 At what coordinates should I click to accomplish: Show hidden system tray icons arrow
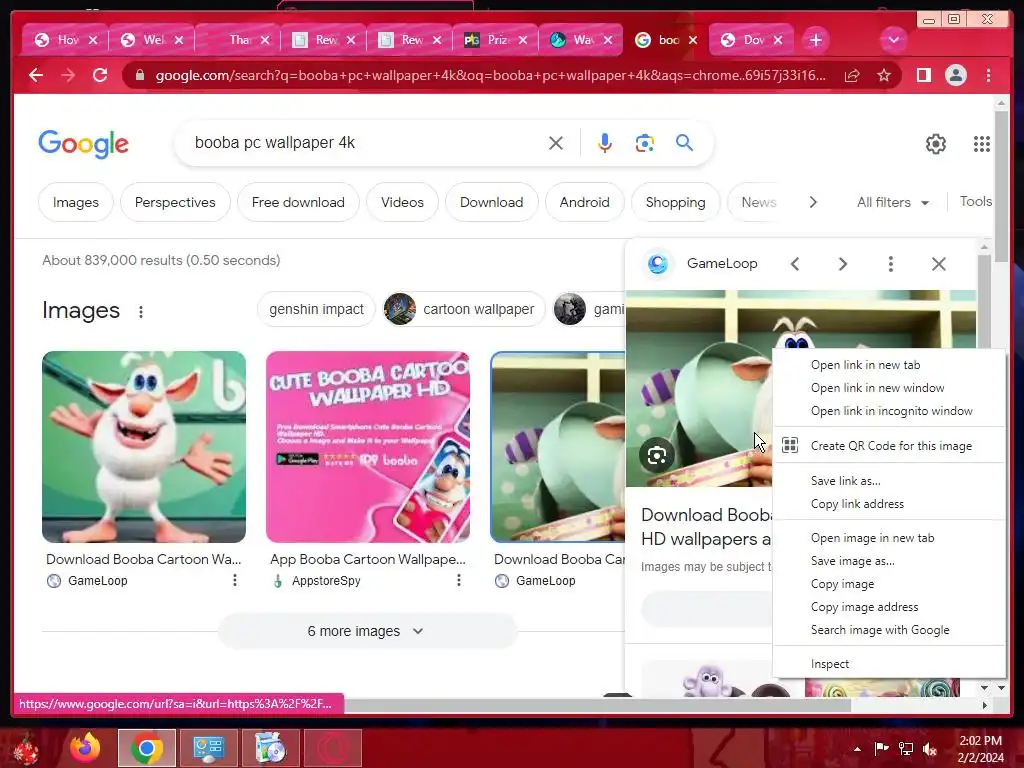point(857,749)
